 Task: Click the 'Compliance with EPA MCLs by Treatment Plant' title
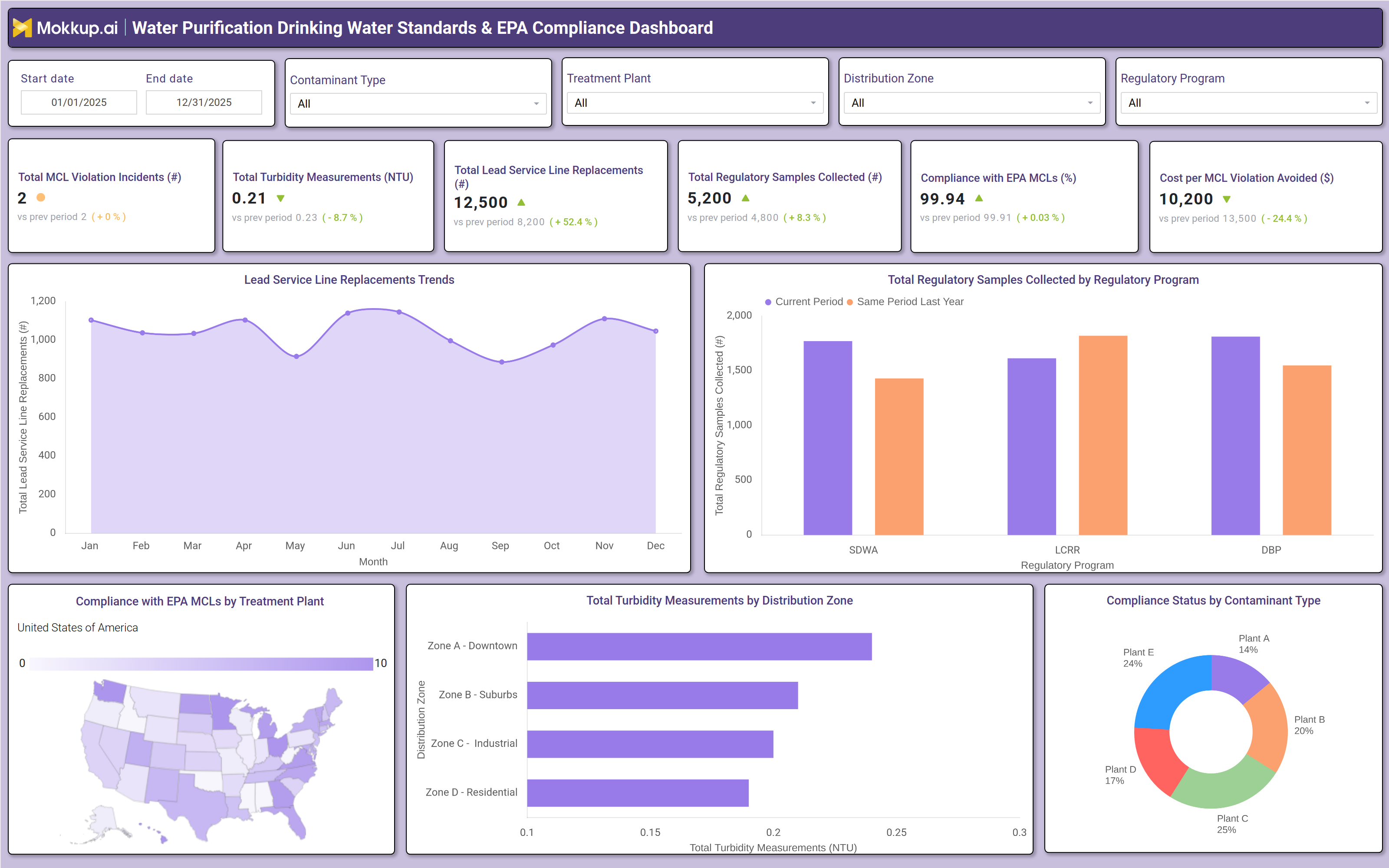[200, 601]
